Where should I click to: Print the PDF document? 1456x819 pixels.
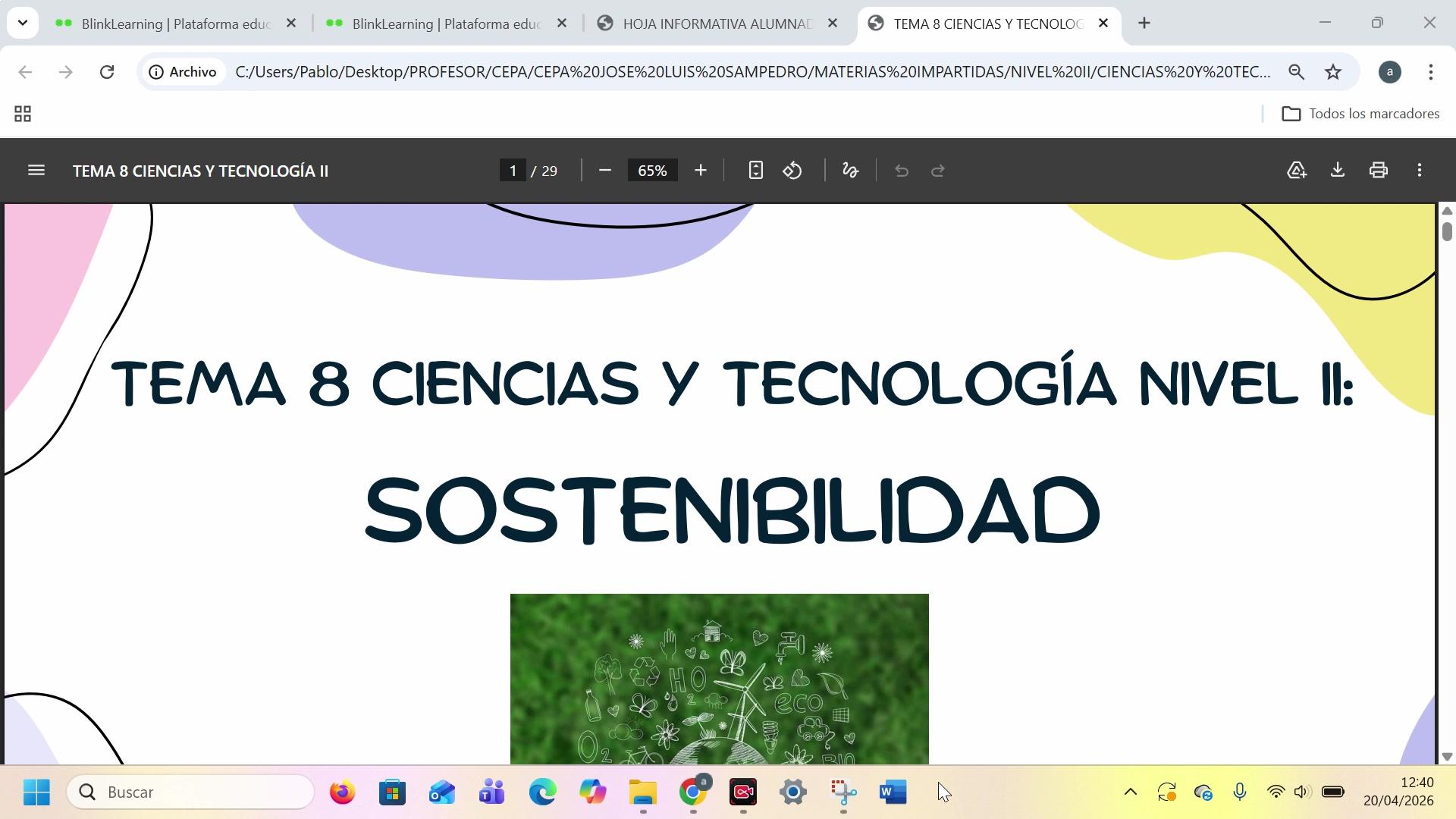[x=1378, y=171]
